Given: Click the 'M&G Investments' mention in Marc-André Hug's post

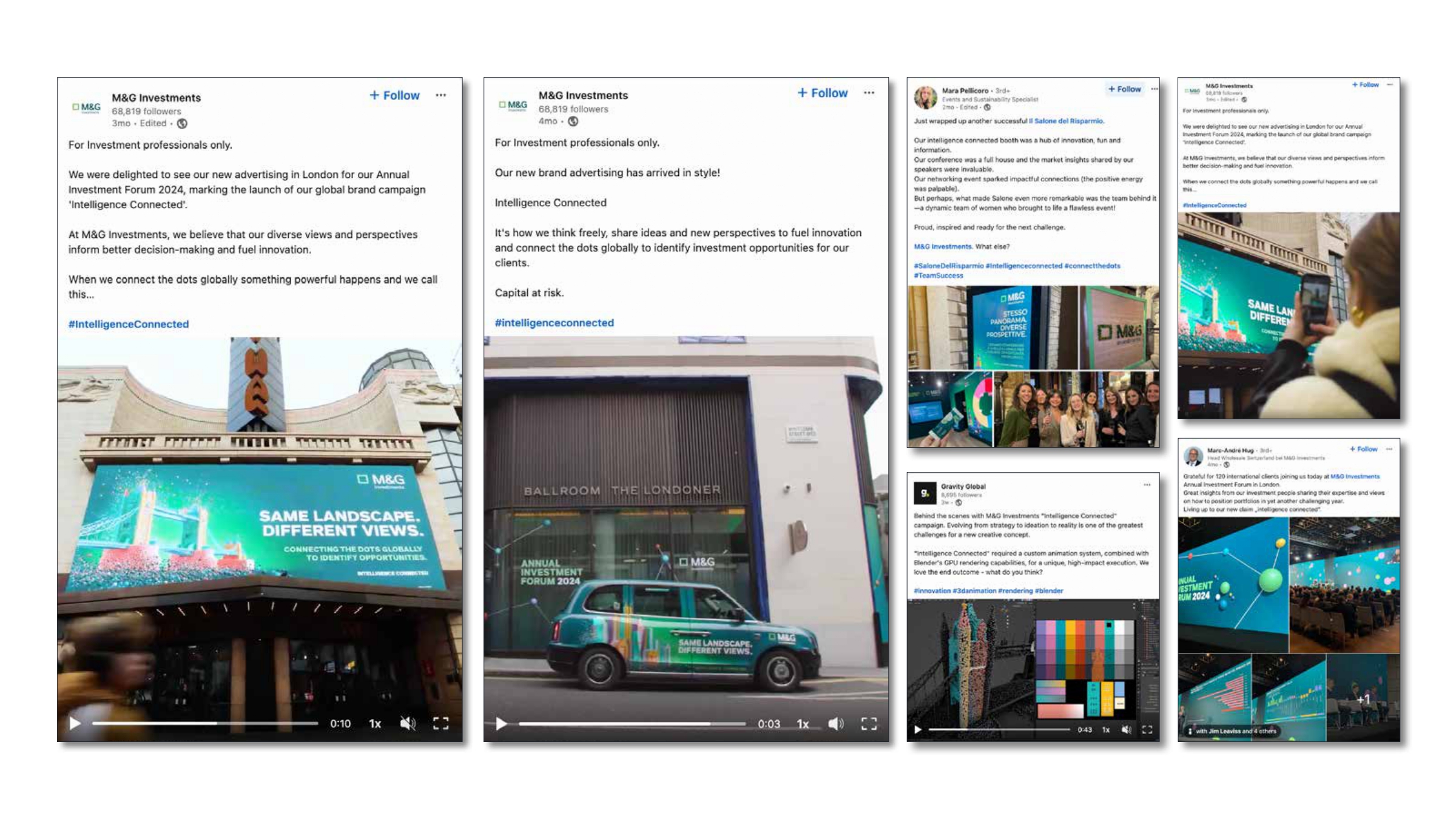Looking at the screenshot, I should [1355, 477].
